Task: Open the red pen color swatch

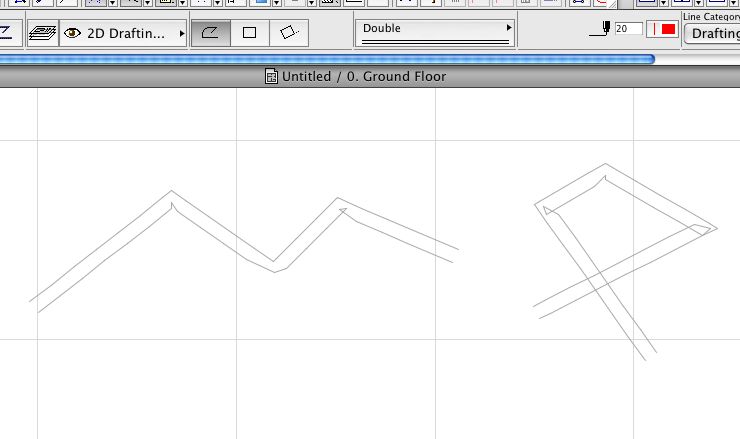Action: point(663,29)
